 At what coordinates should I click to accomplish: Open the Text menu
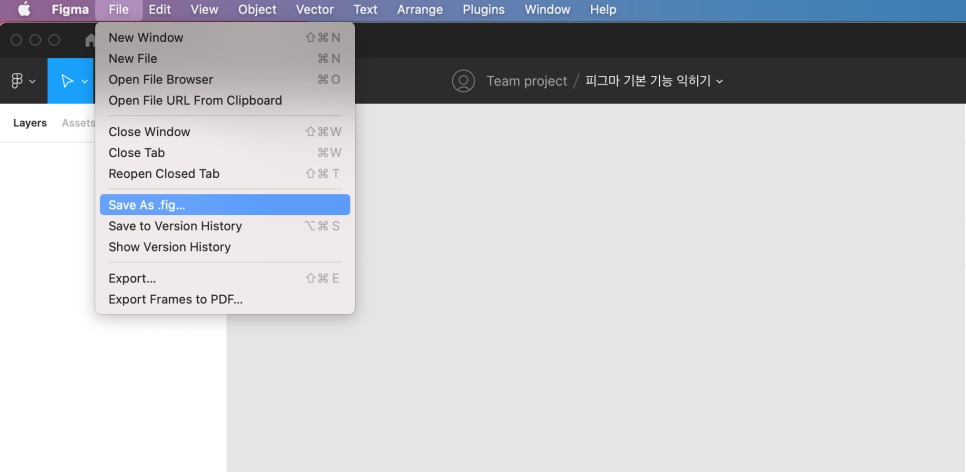pyautogui.click(x=365, y=10)
